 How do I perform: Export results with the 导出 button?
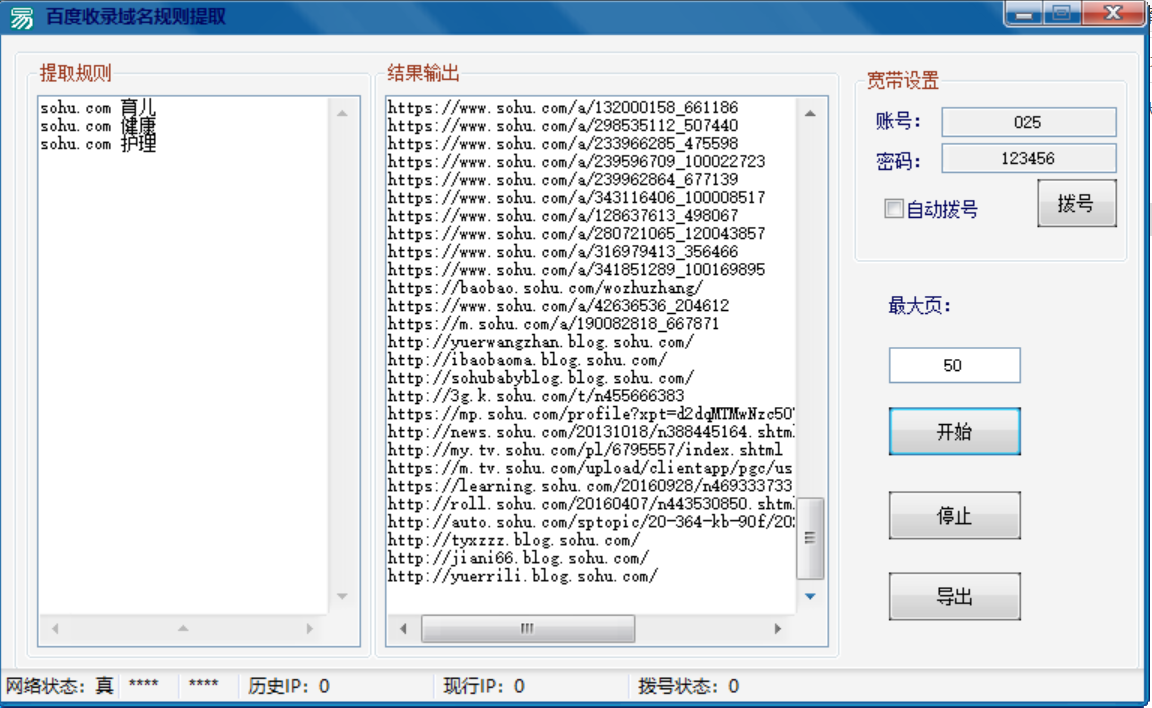coord(954,596)
